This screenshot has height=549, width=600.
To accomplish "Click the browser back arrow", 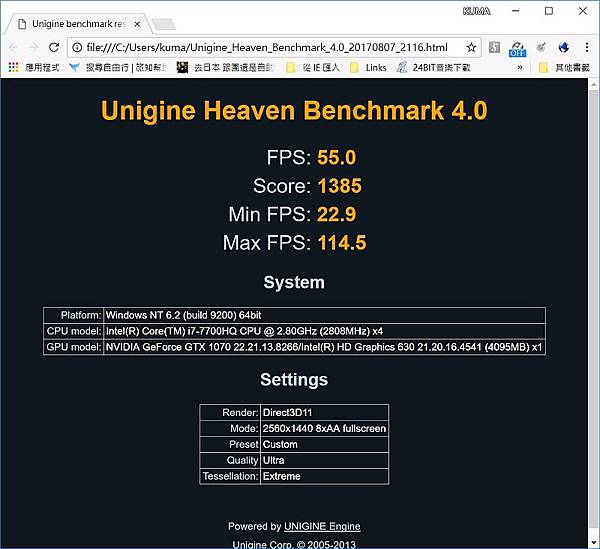I will (14, 47).
